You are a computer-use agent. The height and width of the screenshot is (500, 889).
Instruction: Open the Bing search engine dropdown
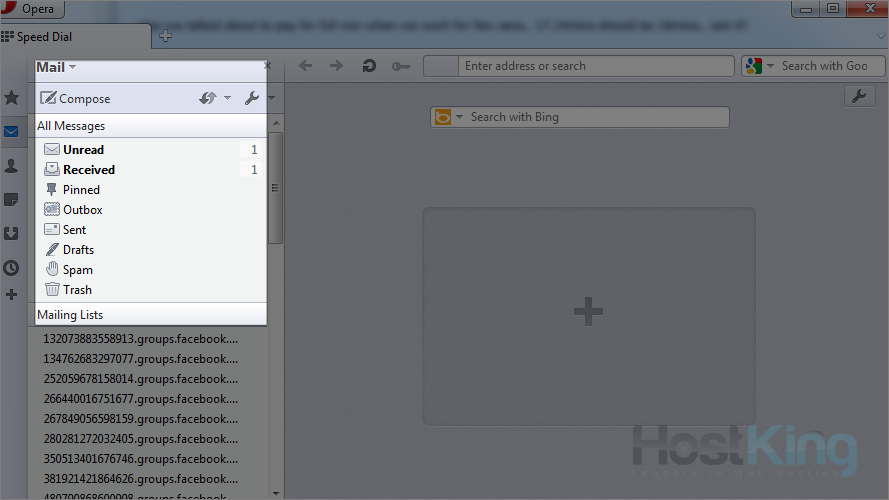(459, 117)
